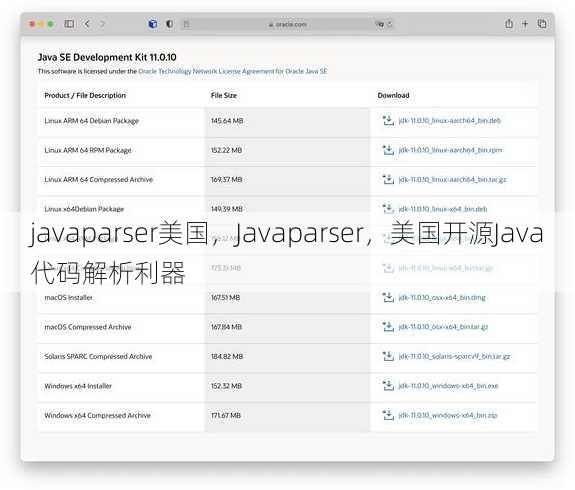Download jdk-11.0.10_osx-x64_bin.dmg
Screen dimensions: 575x490
coord(442,297)
